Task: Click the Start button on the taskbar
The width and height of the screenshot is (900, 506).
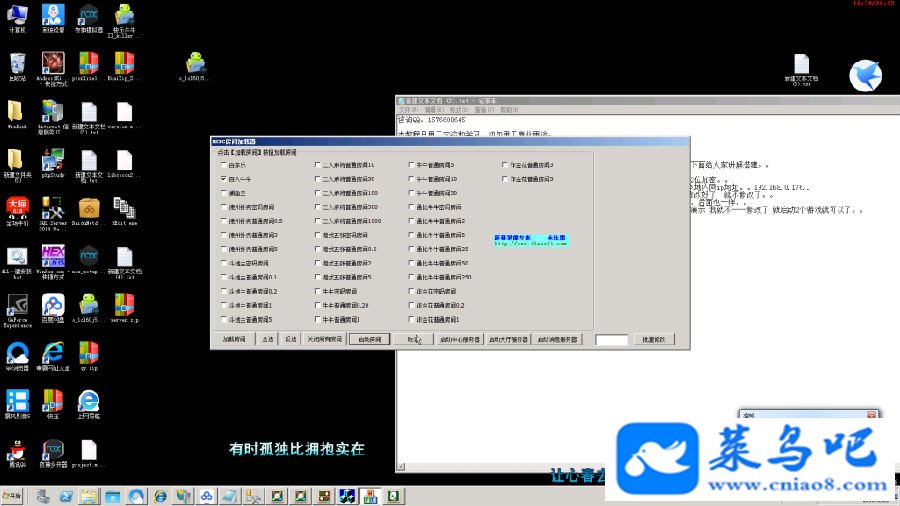Action: (x=11, y=496)
